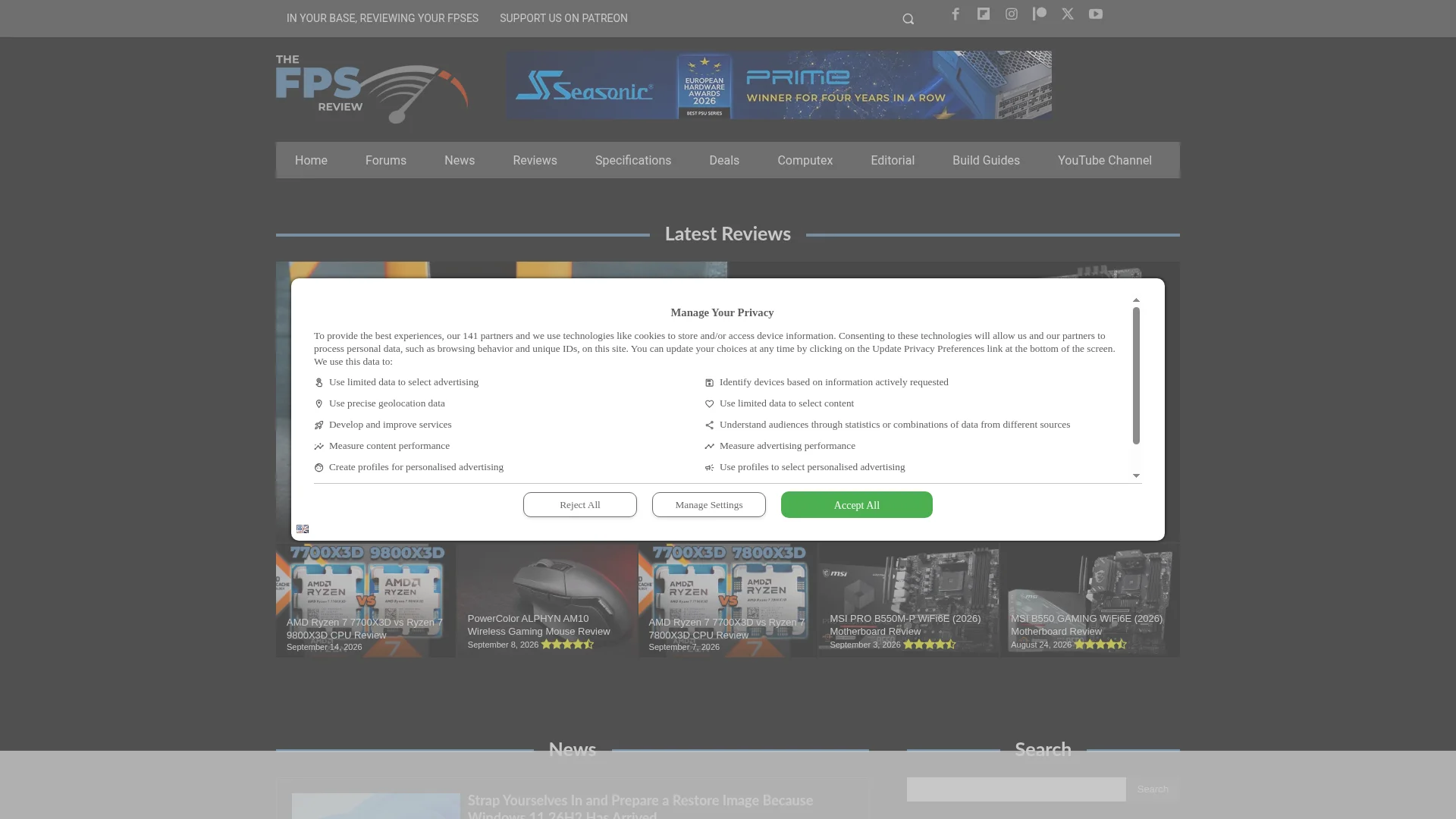Open MSI PRO B550M-P WiFi6E review card
Viewport: 1456px width, 819px height.
[908, 600]
